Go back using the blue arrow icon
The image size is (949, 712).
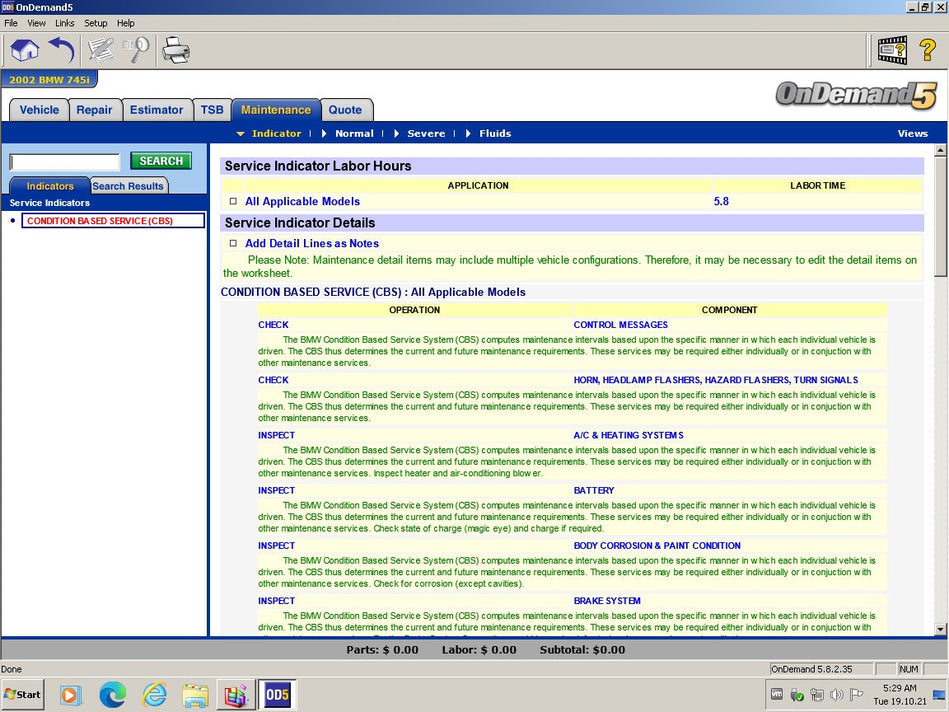[62, 49]
